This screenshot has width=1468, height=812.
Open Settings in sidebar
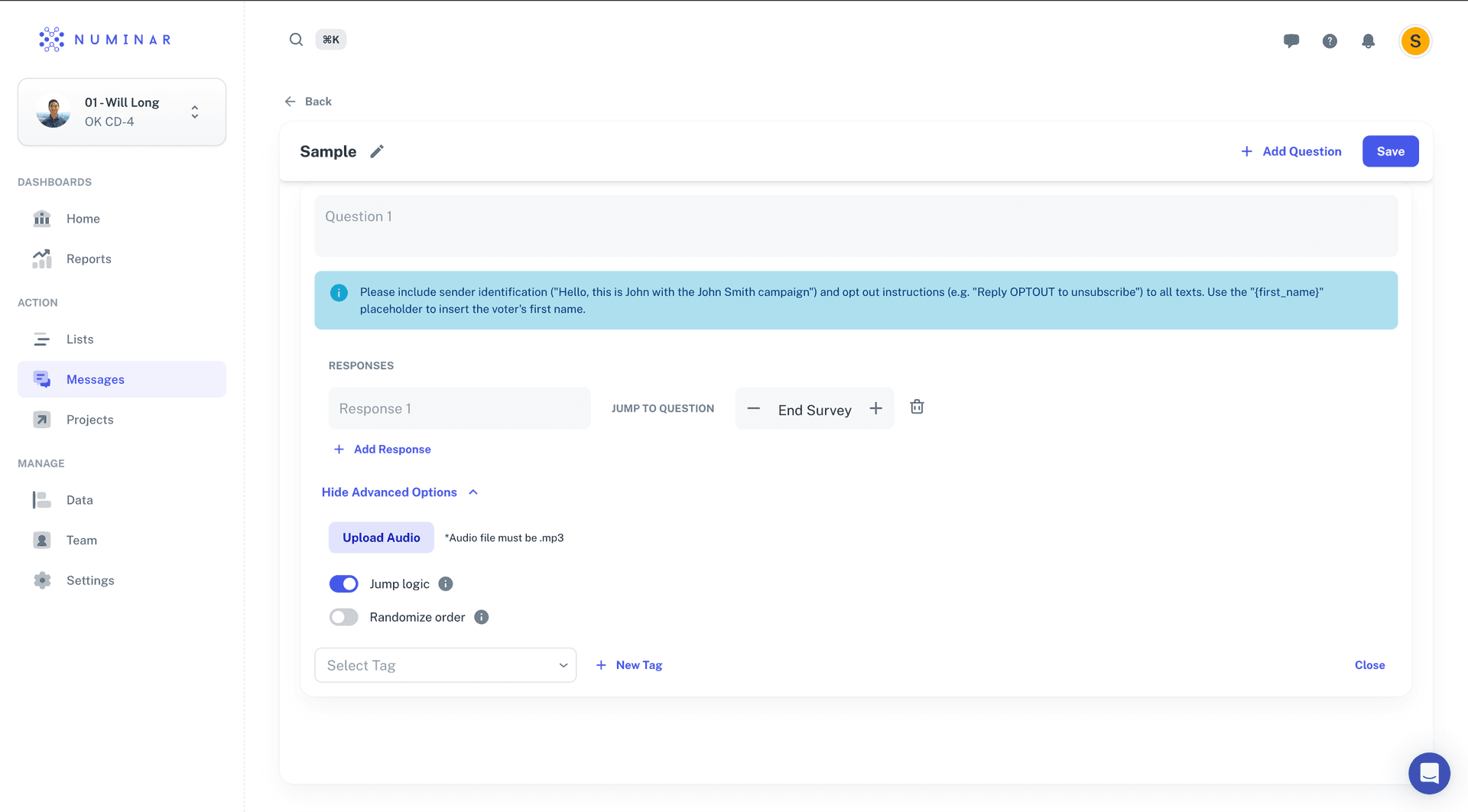122,580
